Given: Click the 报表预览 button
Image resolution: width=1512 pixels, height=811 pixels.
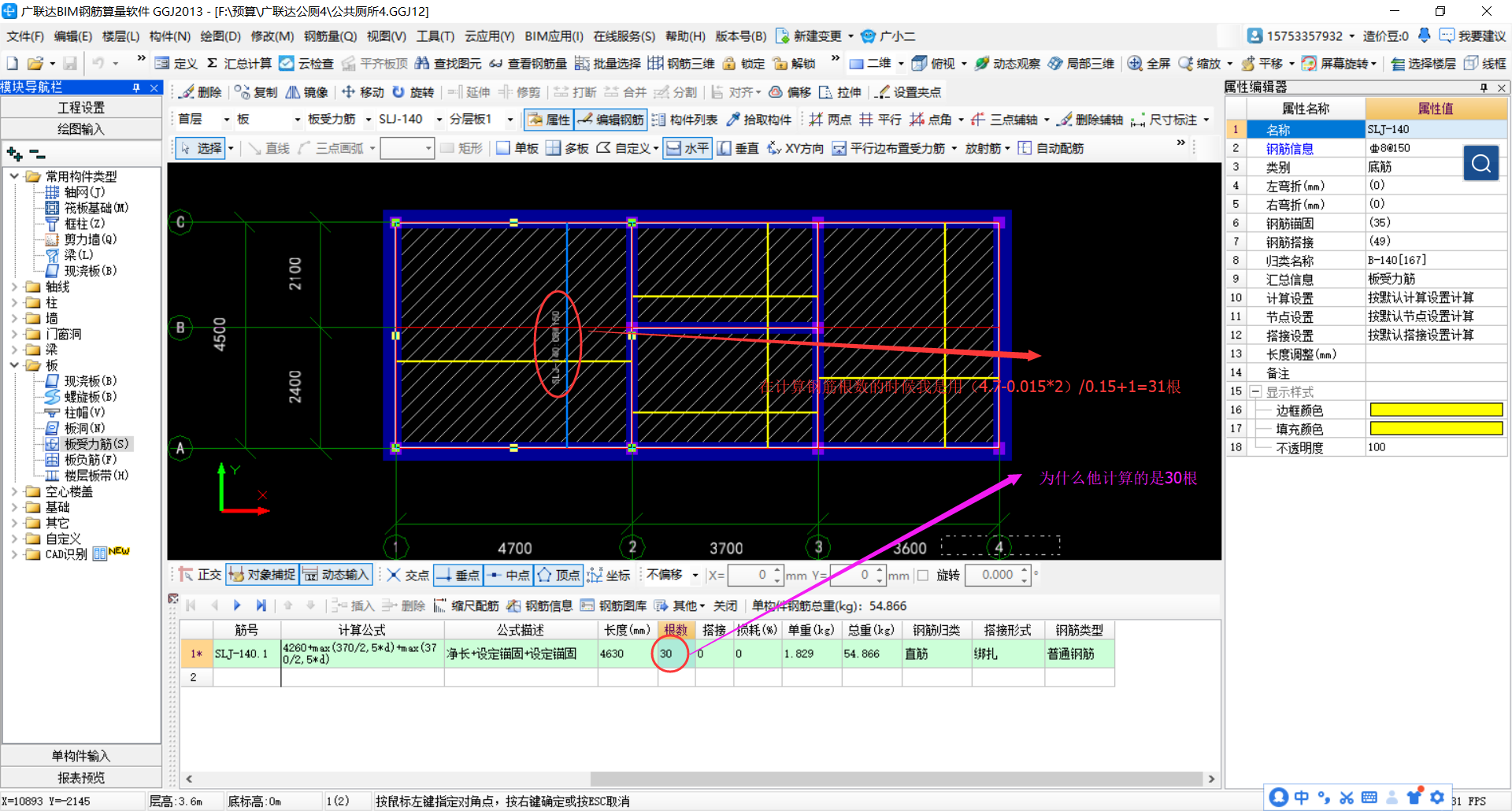Looking at the screenshot, I should (81, 778).
